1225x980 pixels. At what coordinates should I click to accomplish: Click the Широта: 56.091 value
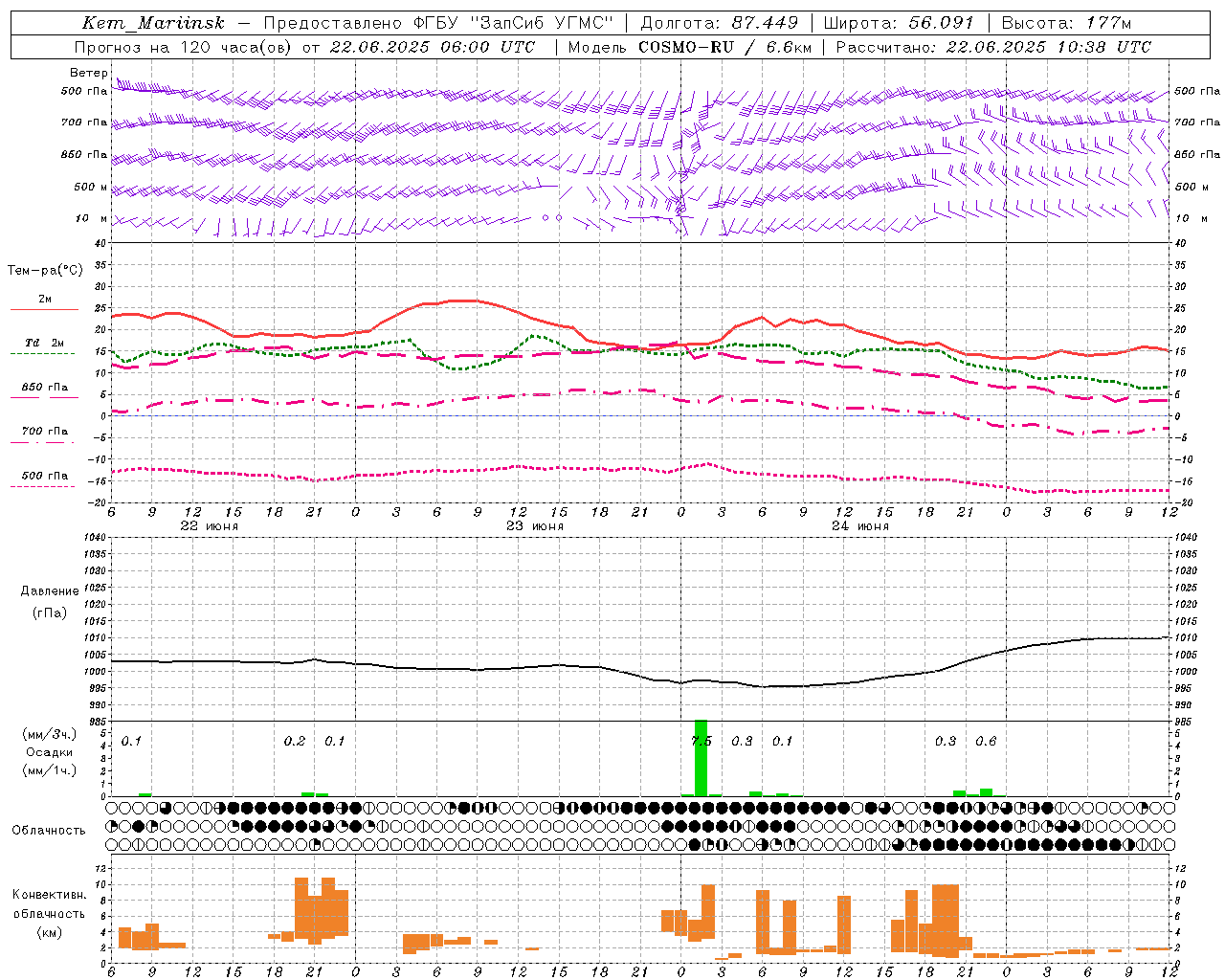[x=899, y=23]
